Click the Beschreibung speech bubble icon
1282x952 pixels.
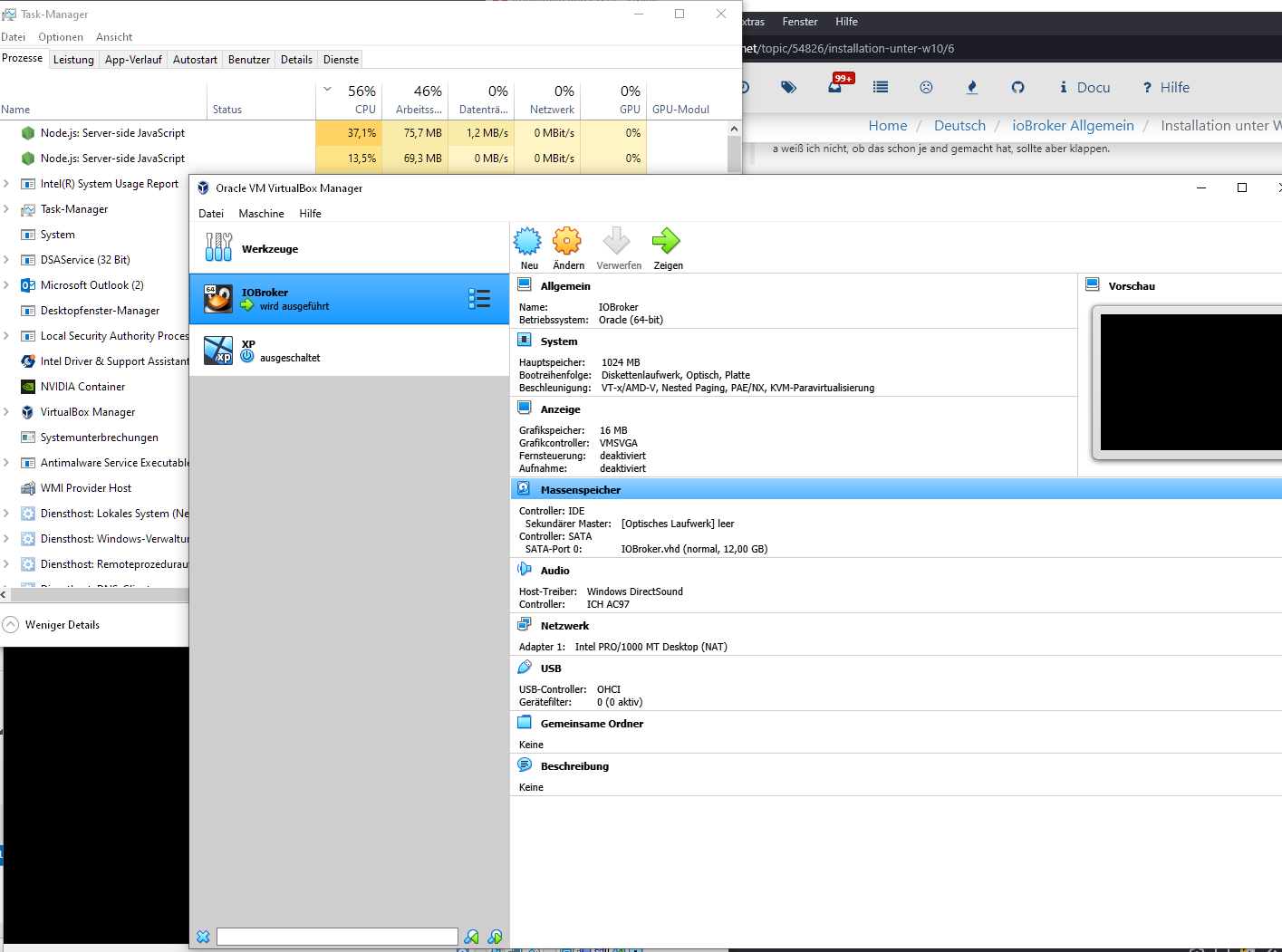coord(525,764)
